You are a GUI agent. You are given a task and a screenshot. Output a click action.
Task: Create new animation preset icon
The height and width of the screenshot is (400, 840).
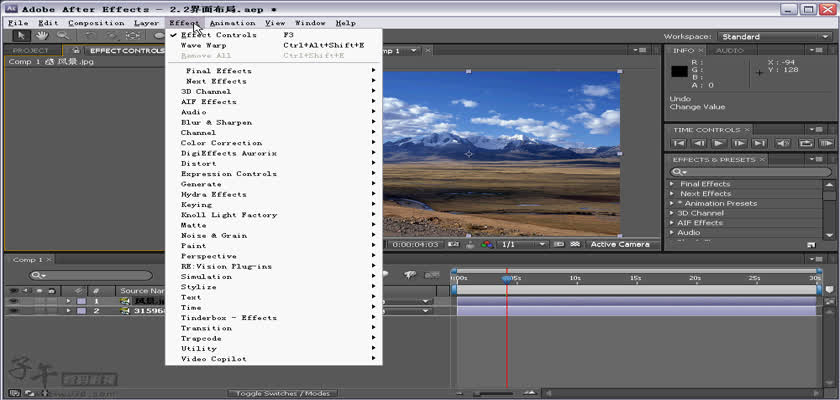(x=811, y=245)
